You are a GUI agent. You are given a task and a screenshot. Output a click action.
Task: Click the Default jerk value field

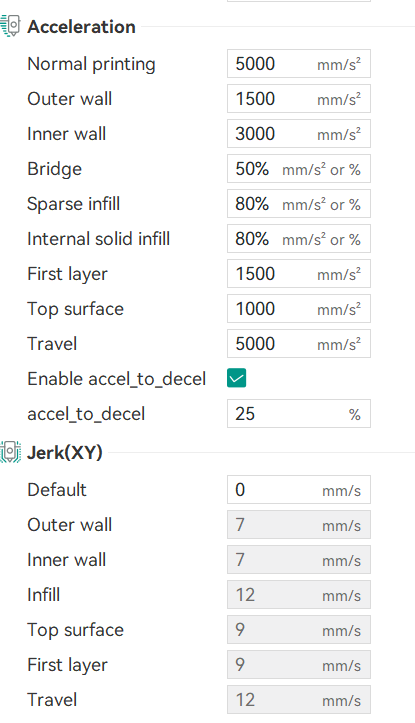(299, 490)
